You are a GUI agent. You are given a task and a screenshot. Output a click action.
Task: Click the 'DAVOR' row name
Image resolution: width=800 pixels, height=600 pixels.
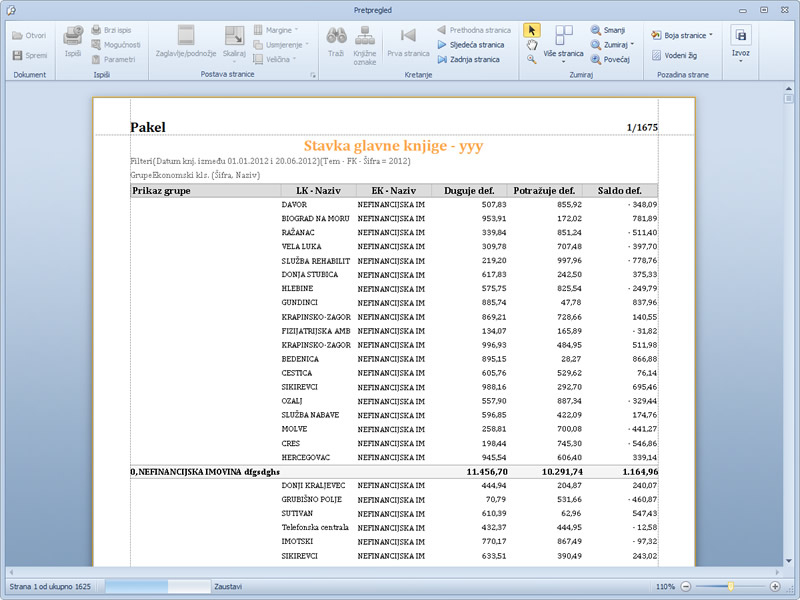pos(294,205)
